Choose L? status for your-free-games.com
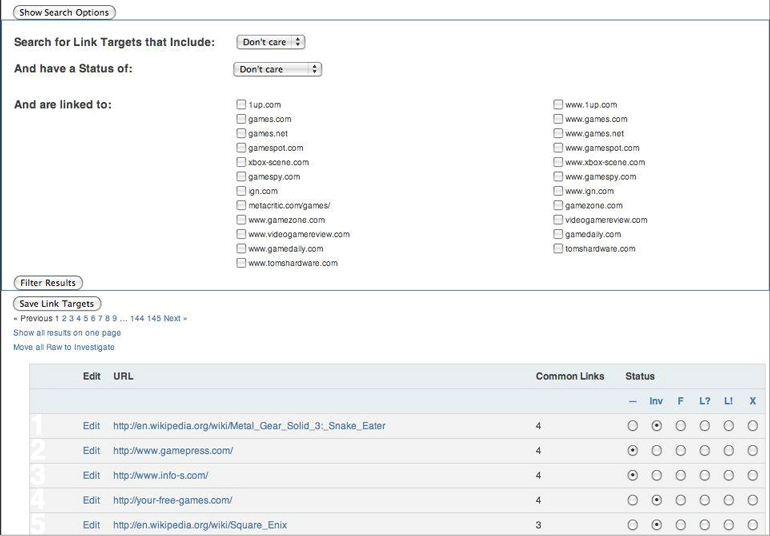Image resolution: width=770 pixels, height=536 pixels. coord(704,500)
